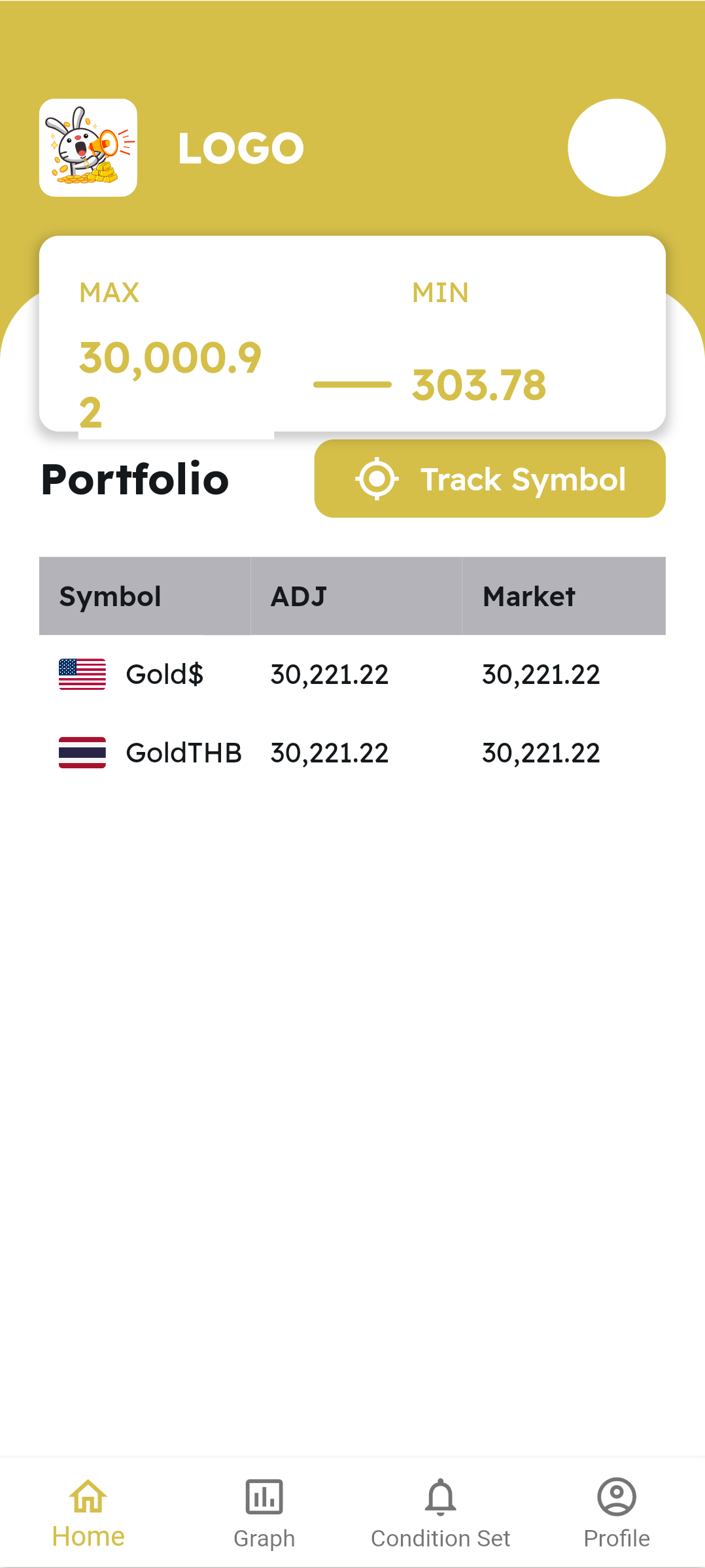
Task: Tap the MIN value 303.78
Action: [479, 384]
